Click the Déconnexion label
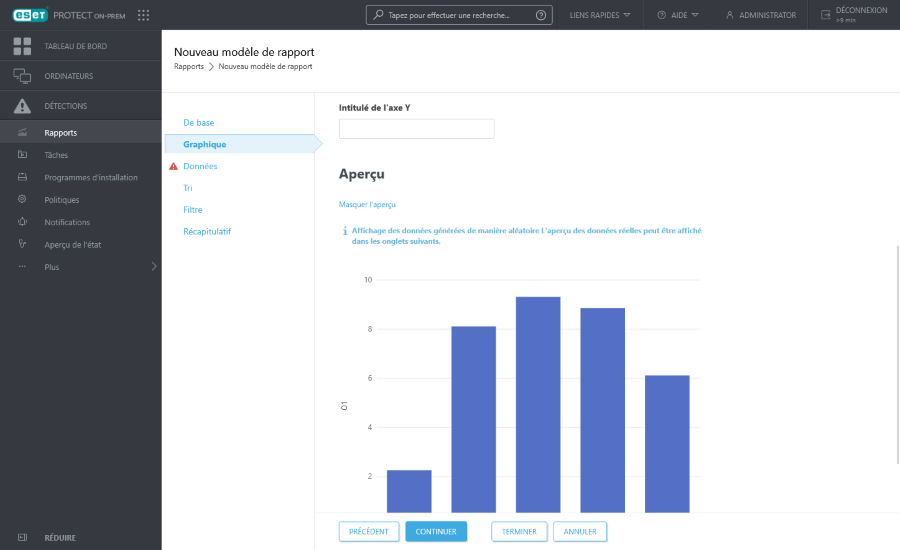The height and width of the screenshot is (550, 900). pyautogui.click(x=861, y=10)
